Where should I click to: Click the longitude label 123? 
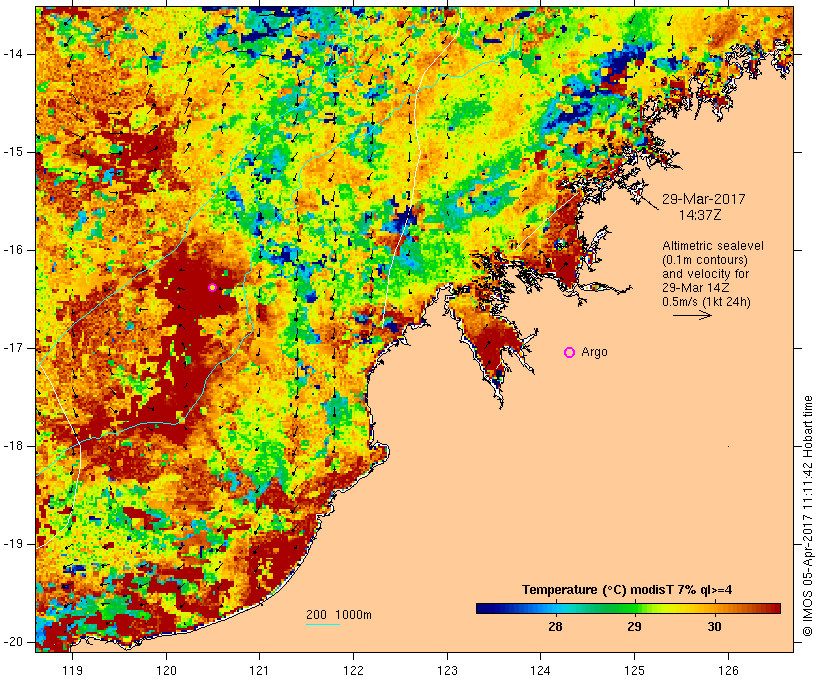coord(447,670)
